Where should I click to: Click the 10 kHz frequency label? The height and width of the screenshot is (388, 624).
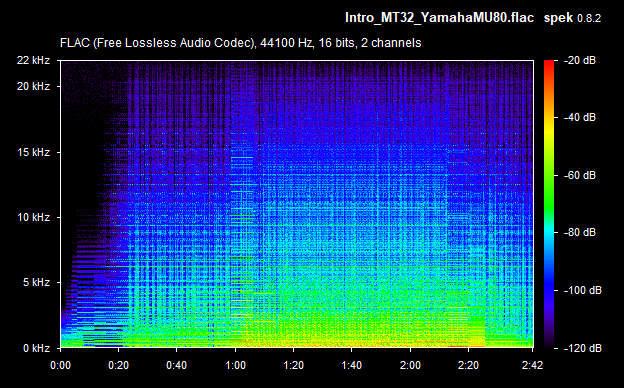pos(33,217)
